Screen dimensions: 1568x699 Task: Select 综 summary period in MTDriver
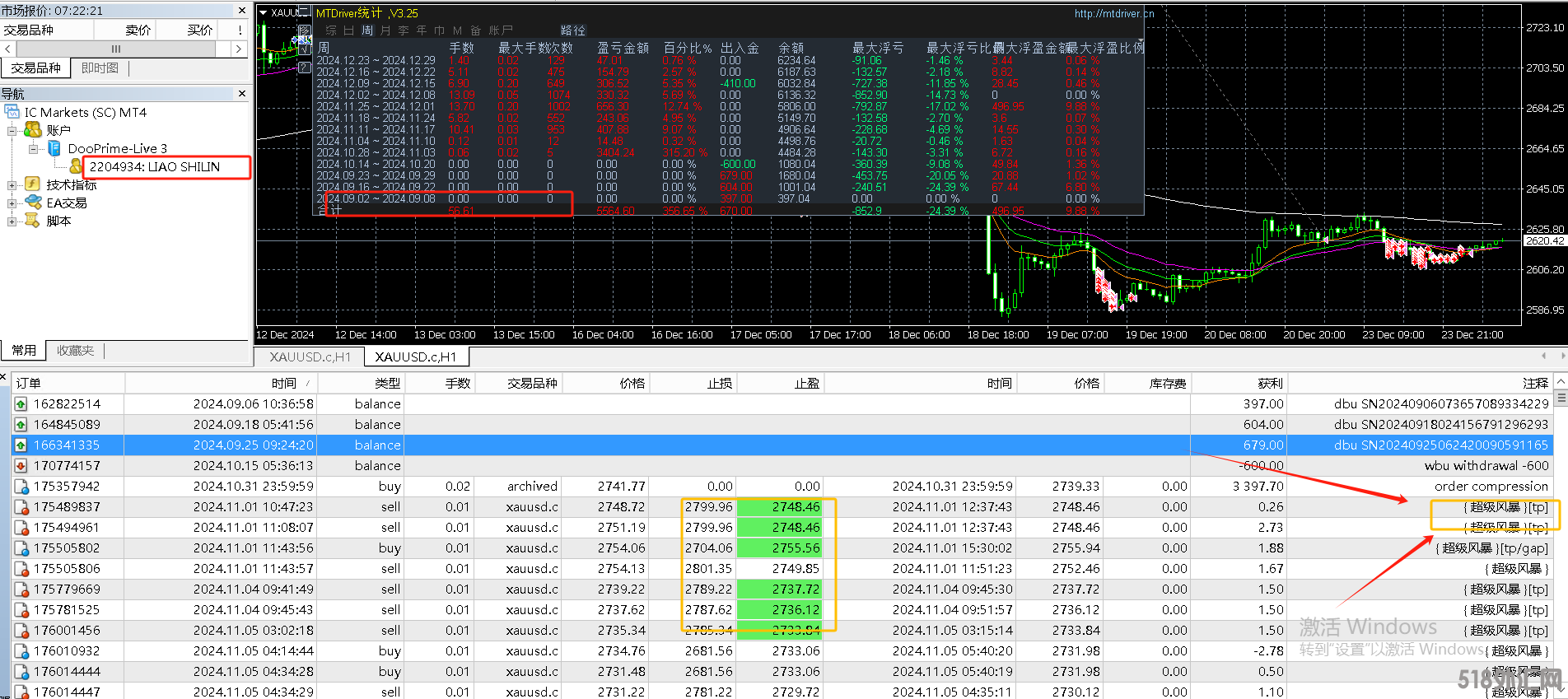click(331, 30)
